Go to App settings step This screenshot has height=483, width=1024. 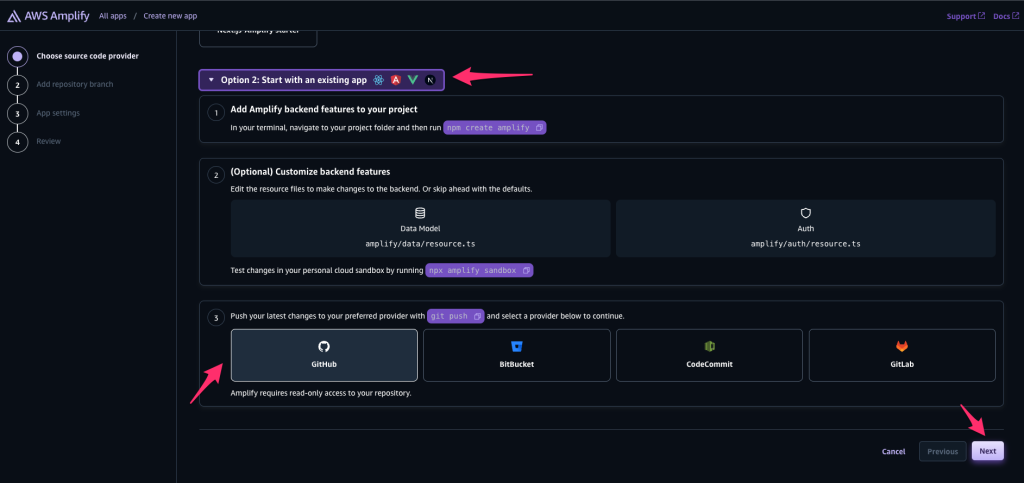coord(58,113)
